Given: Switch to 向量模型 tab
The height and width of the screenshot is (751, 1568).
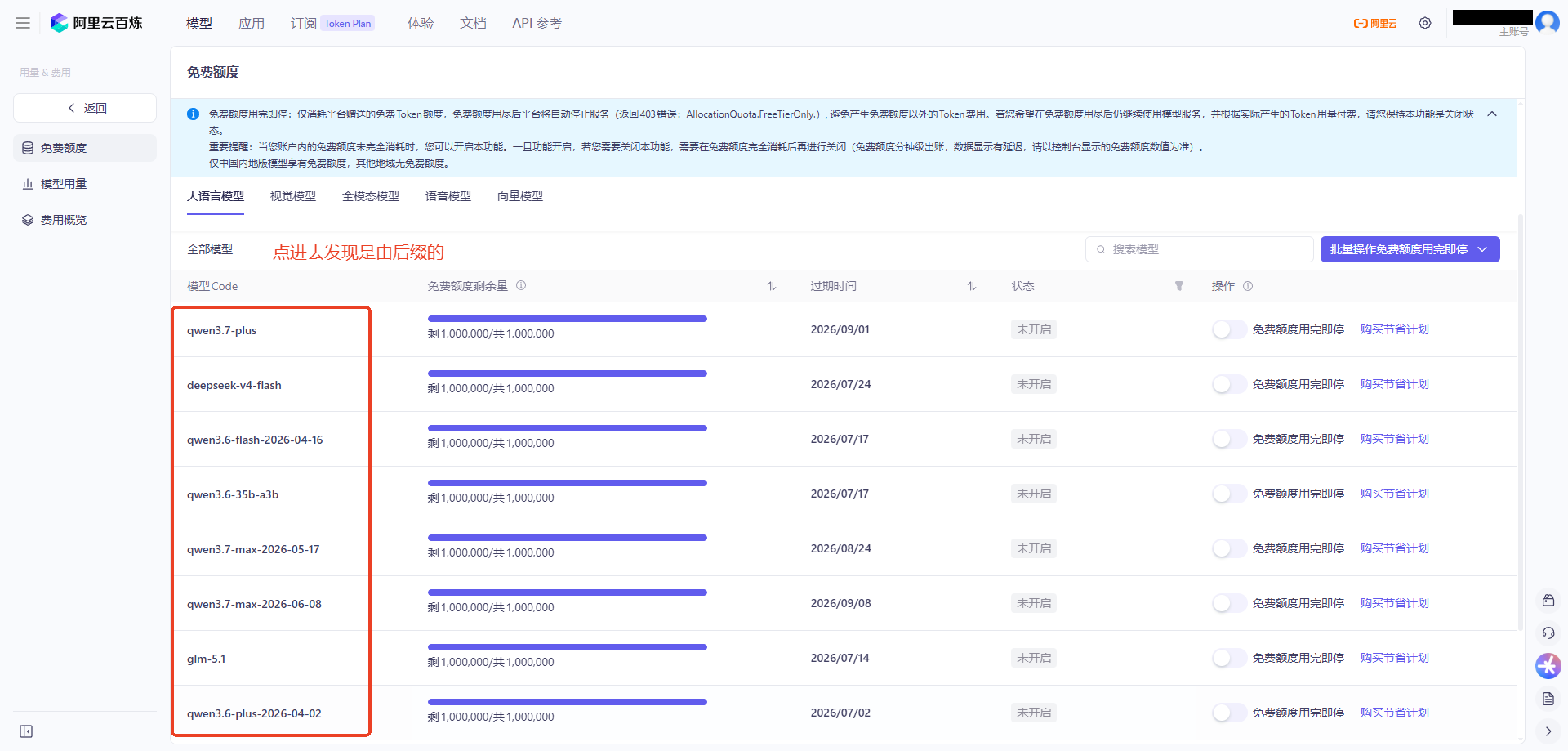Looking at the screenshot, I should pyautogui.click(x=520, y=196).
